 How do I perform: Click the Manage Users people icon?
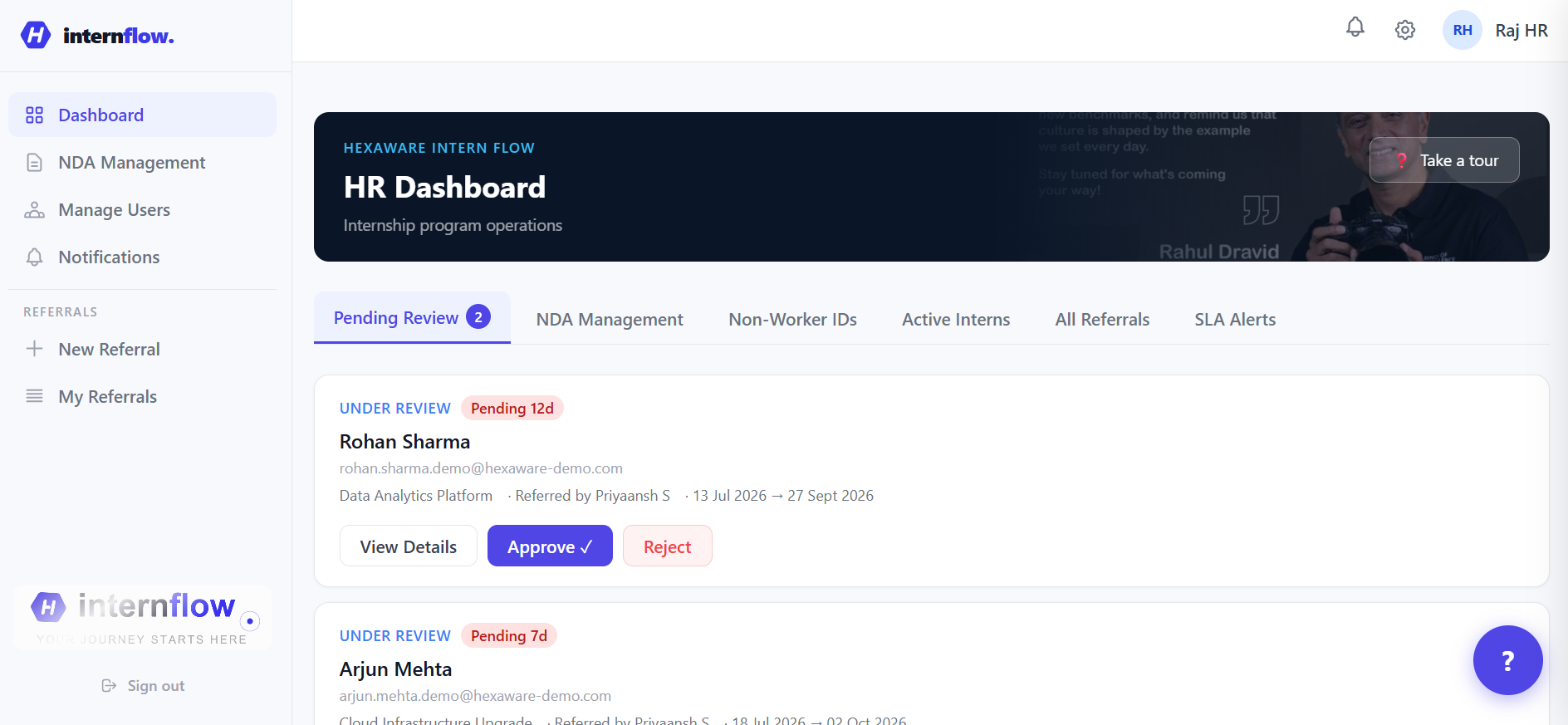pos(34,209)
